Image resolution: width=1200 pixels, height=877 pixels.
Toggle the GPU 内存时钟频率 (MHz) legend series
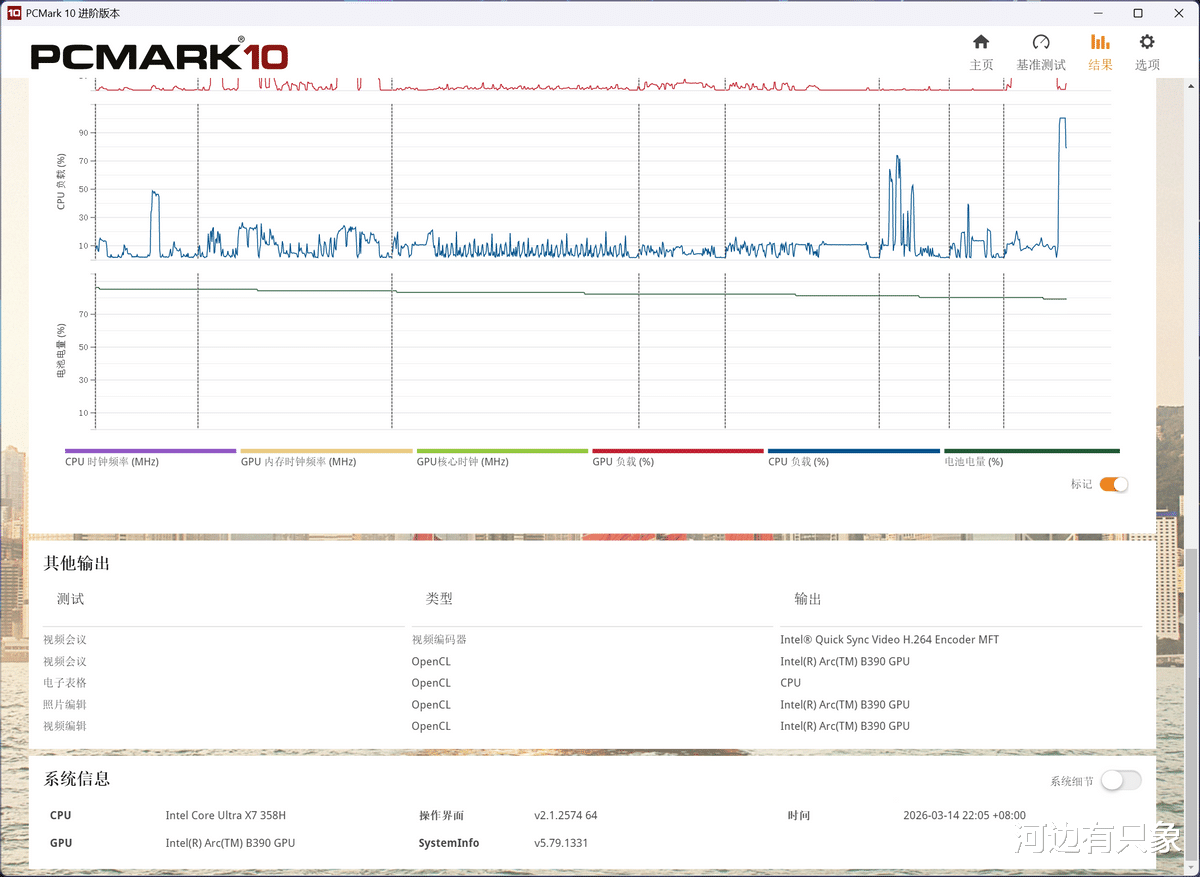326,457
